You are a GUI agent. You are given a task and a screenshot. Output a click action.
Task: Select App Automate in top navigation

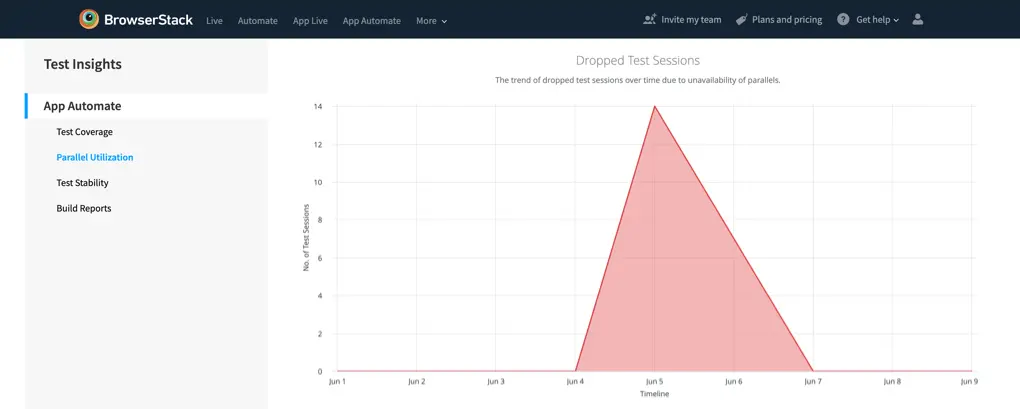tap(371, 20)
